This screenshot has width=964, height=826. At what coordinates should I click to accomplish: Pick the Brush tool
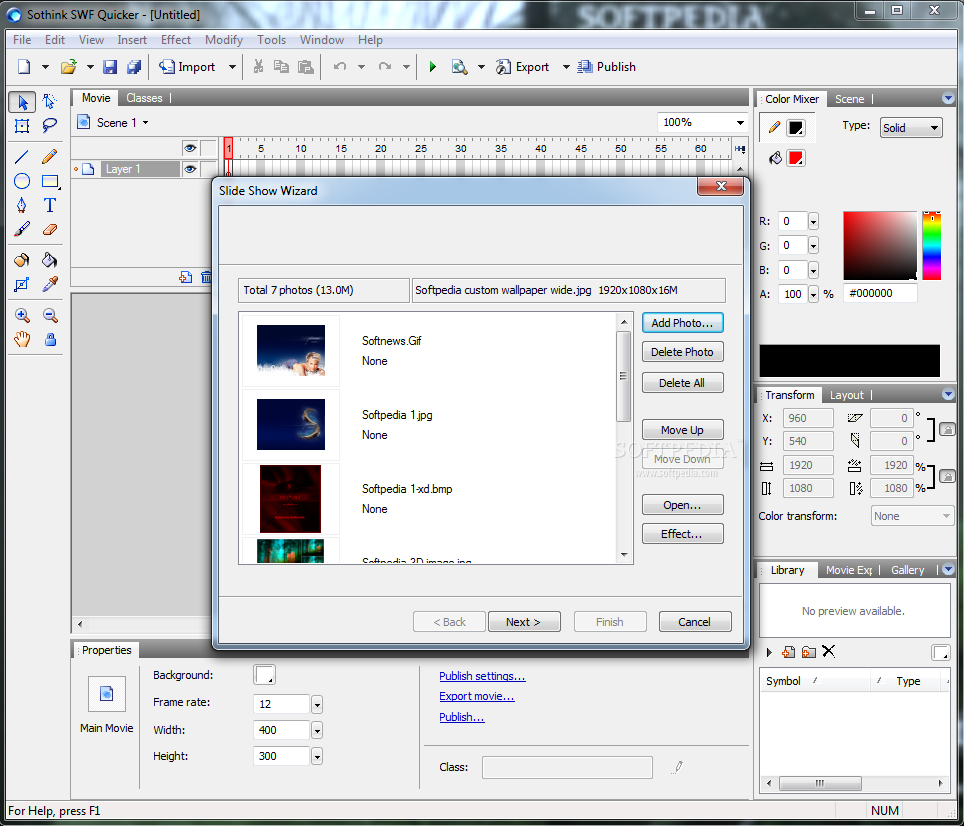pyautogui.click(x=22, y=229)
